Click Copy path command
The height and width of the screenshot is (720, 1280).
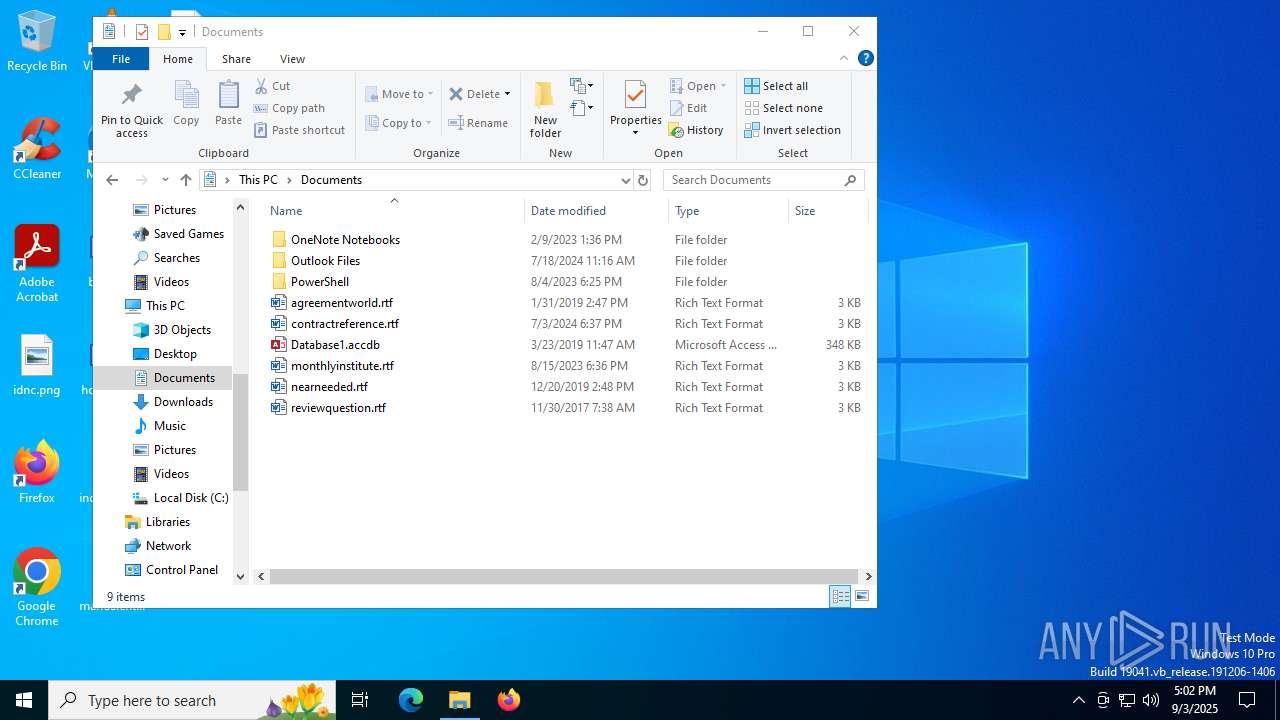pyautogui.click(x=289, y=108)
